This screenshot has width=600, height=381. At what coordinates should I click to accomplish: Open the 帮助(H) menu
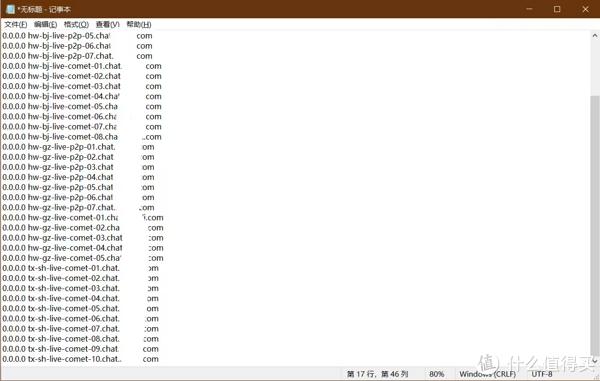point(139,24)
